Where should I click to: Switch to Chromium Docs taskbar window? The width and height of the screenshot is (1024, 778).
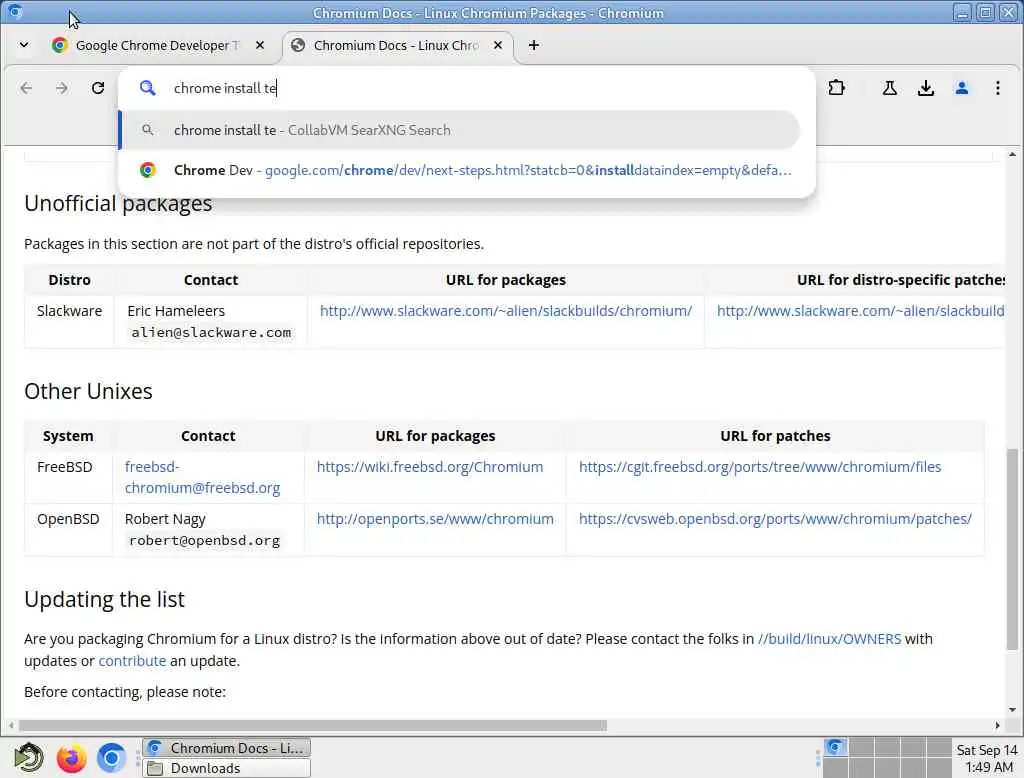click(226, 748)
